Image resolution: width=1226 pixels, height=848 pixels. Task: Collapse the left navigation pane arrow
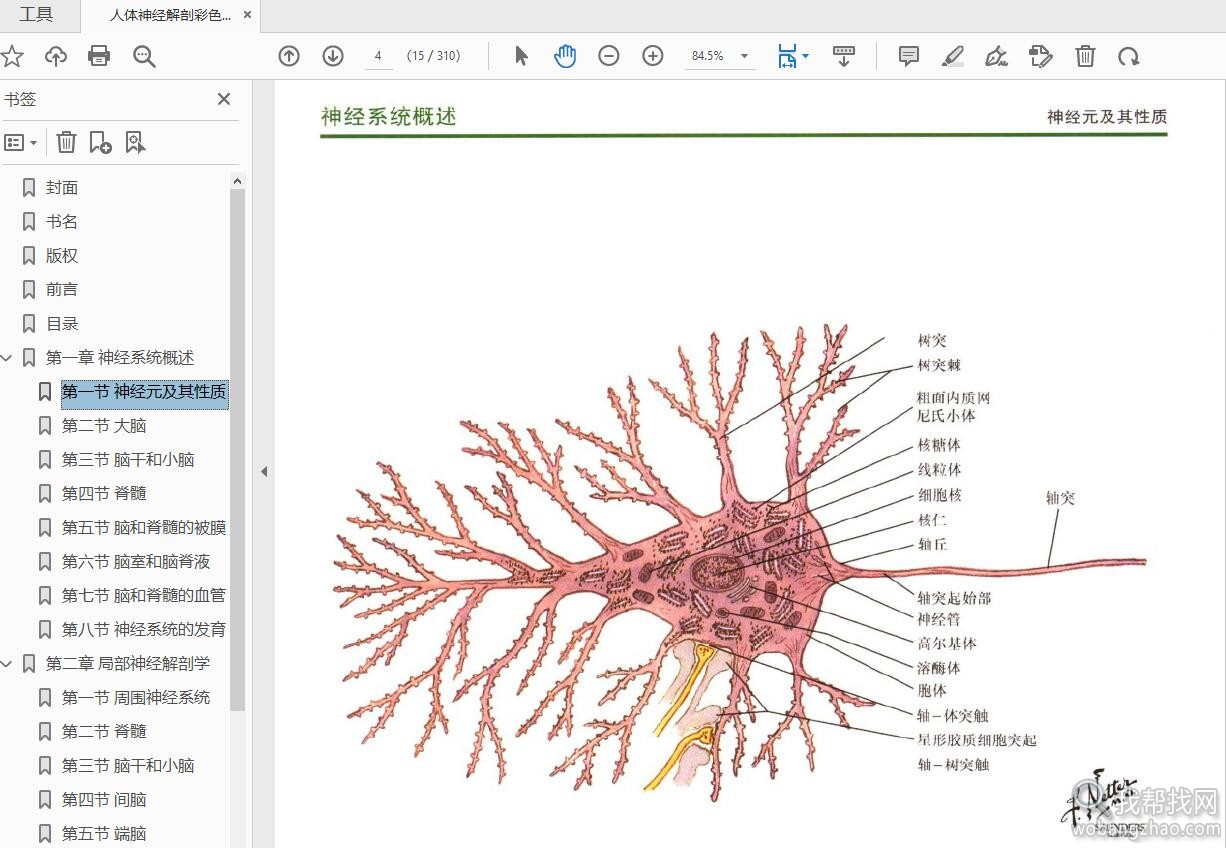pos(264,471)
